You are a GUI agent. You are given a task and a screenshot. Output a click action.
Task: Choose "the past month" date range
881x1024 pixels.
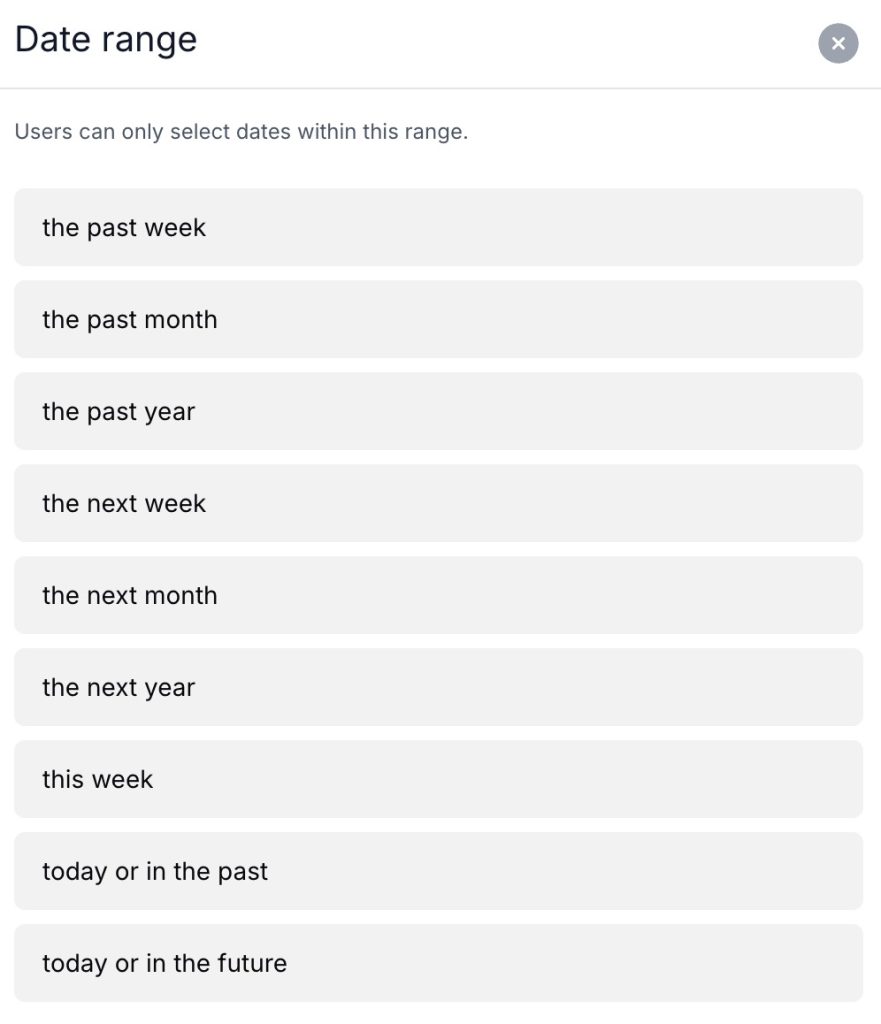tap(438, 319)
